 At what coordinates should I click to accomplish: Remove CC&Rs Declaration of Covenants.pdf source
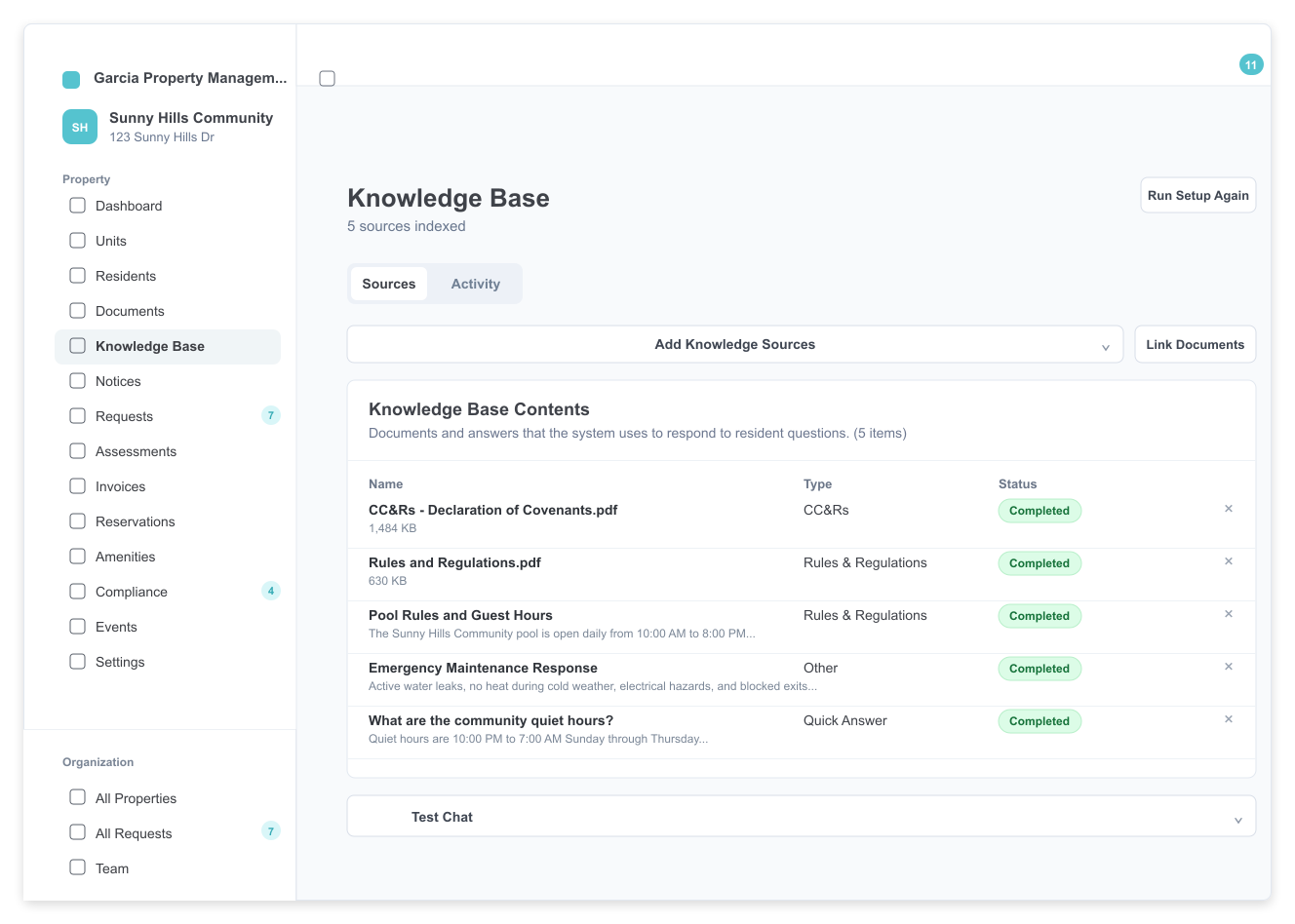tap(1229, 509)
